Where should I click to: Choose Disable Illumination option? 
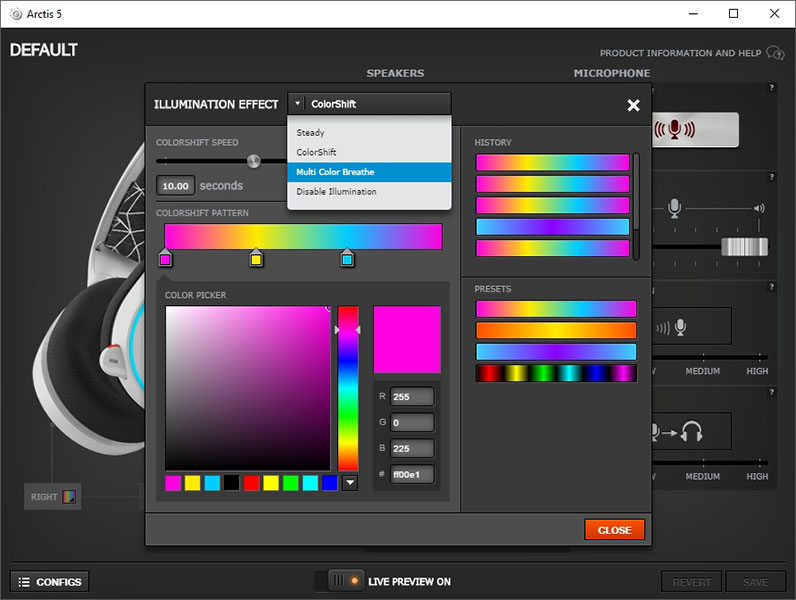tap(369, 192)
